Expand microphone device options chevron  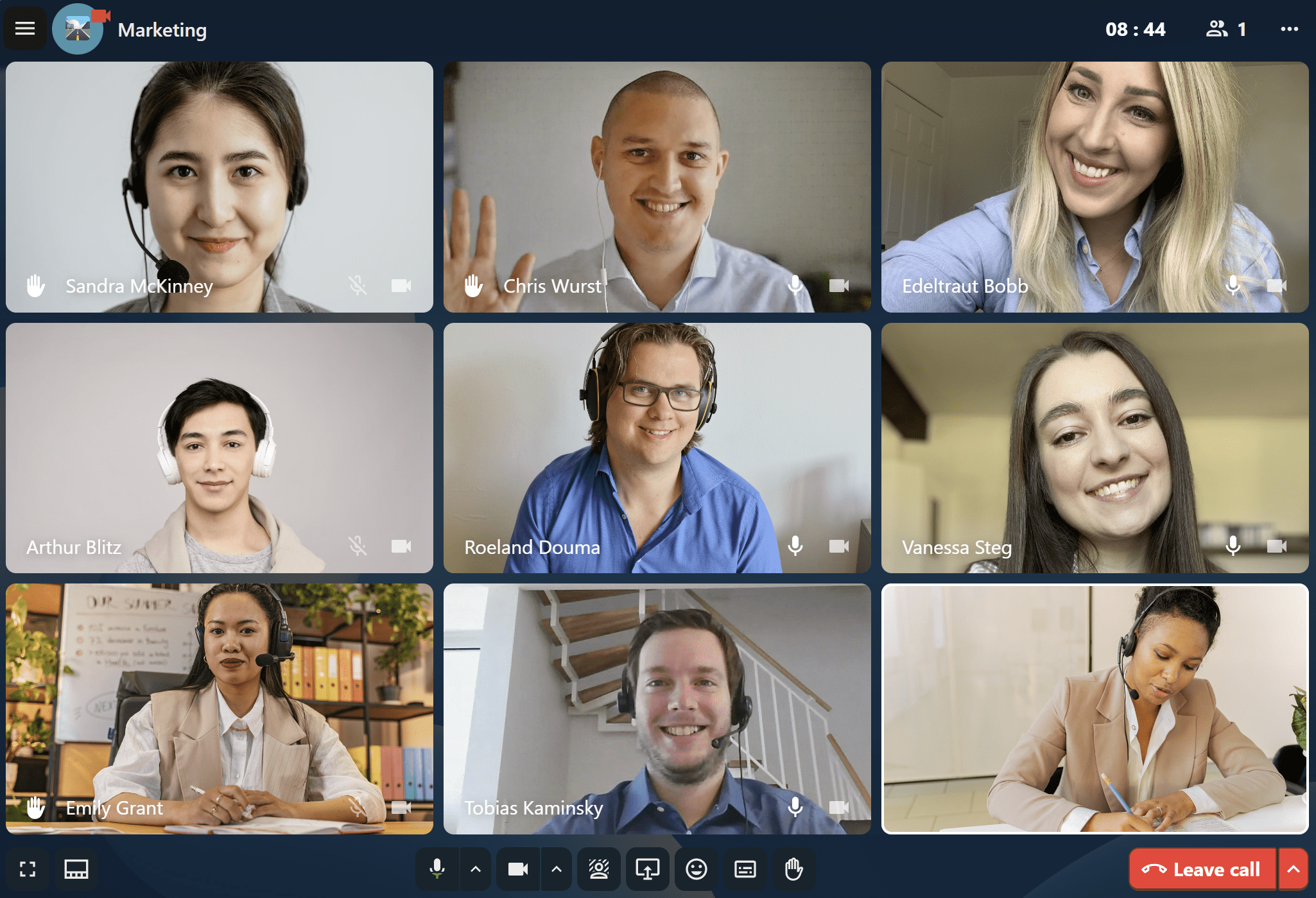476,869
